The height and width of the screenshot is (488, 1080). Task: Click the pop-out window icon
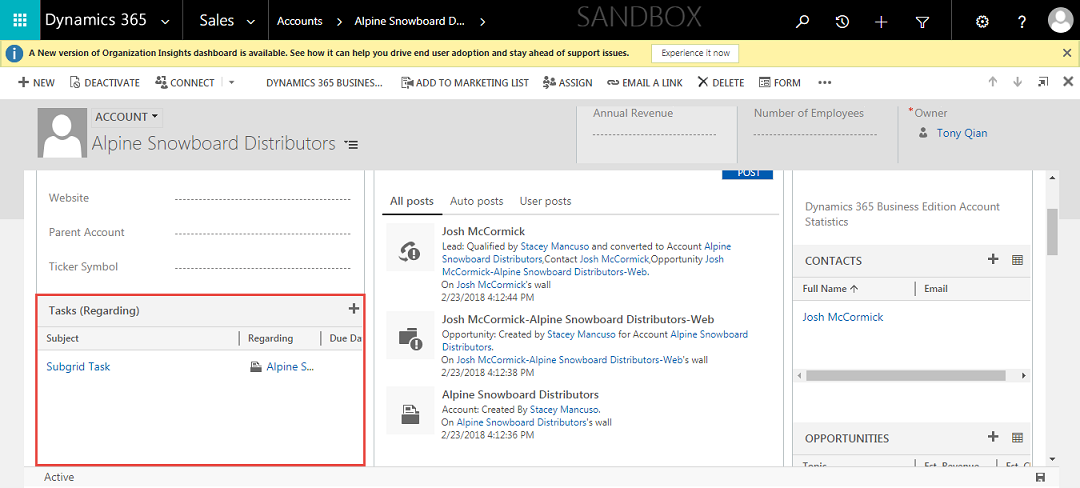(1043, 81)
